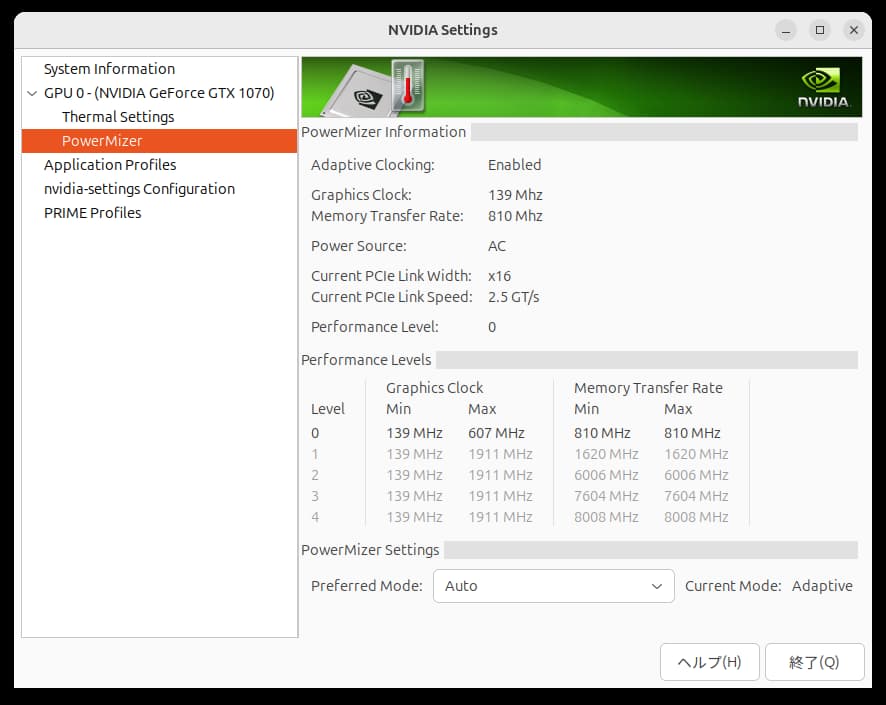Image resolution: width=886 pixels, height=705 pixels.
Task: Click the PowerMizer Information section header
Action: tap(384, 132)
